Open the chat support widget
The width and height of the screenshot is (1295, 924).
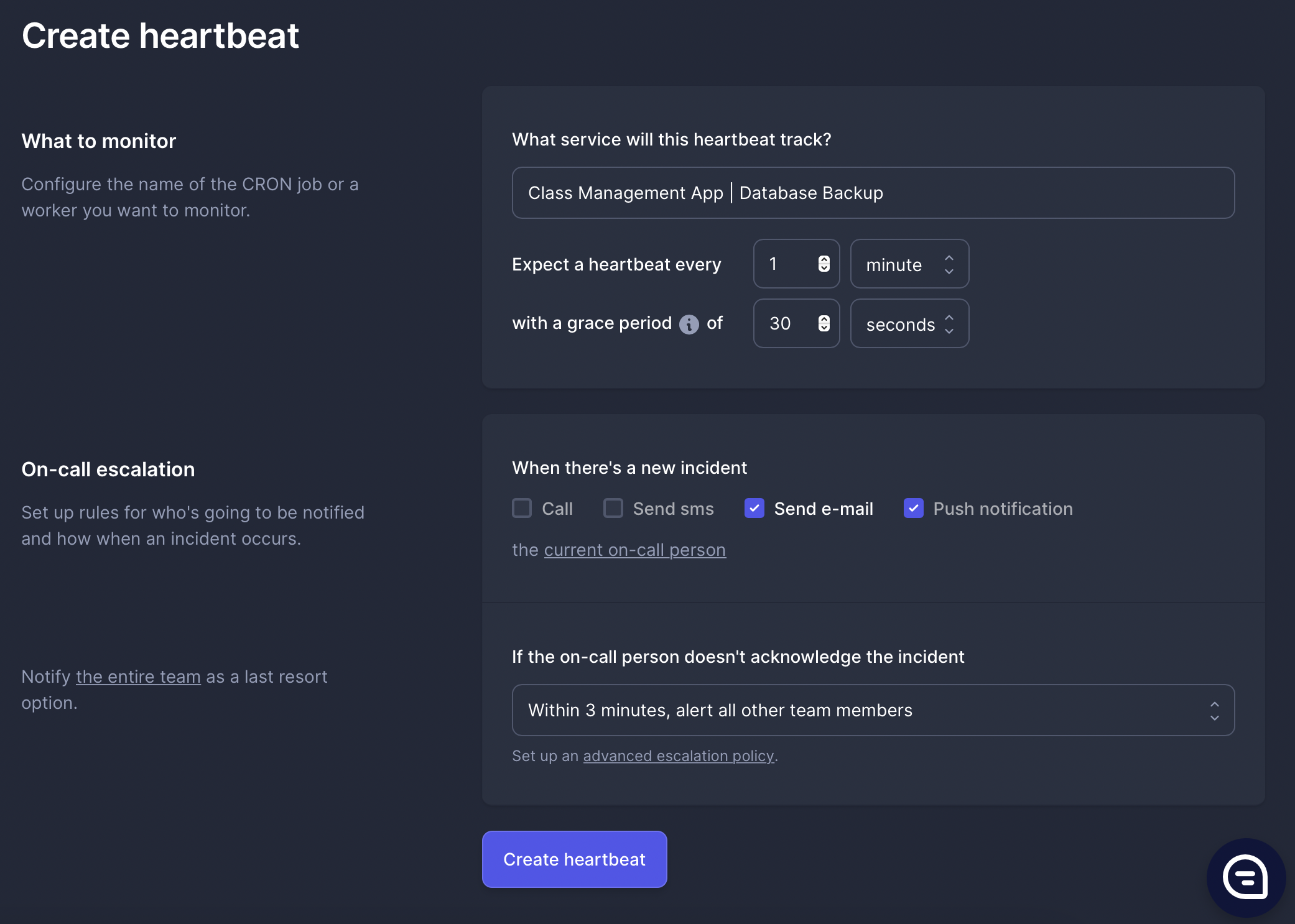(x=1246, y=877)
